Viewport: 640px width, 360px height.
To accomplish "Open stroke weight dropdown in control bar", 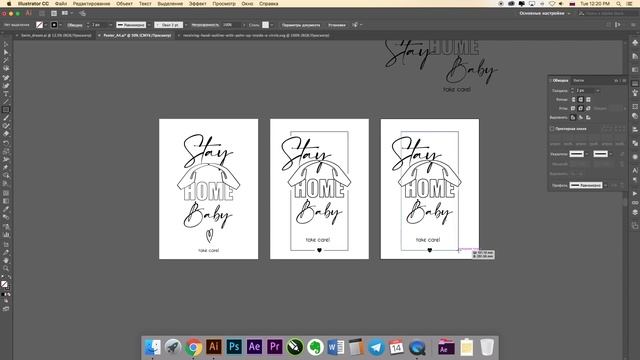I will (110, 25).
